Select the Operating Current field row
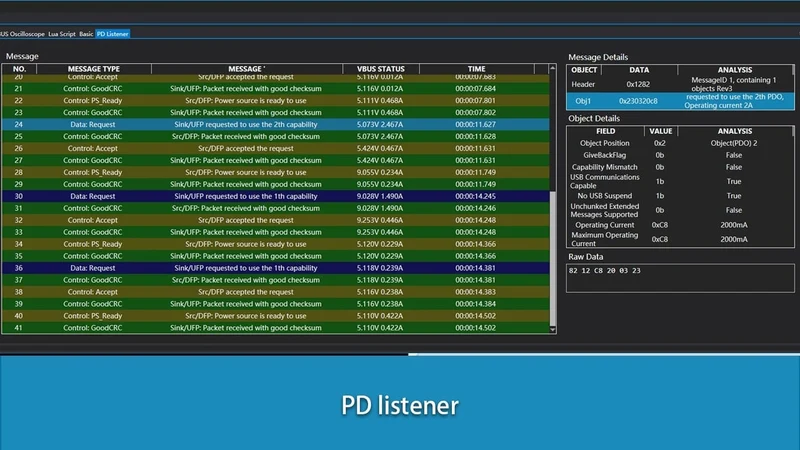Image resolution: width=800 pixels, height=450 pixels. [680, 225]
